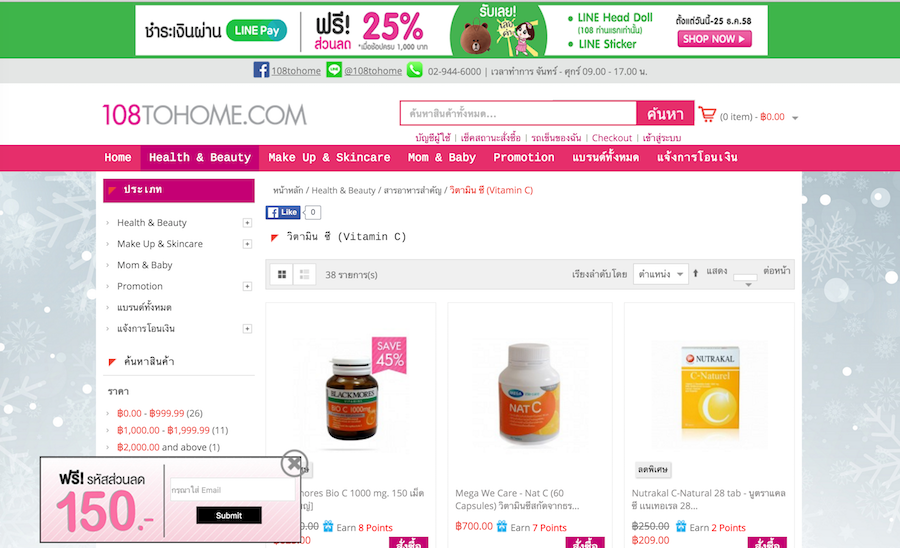Open the shopping cart icon
This screenshot has height=548, width=900.
coord(707,115)
